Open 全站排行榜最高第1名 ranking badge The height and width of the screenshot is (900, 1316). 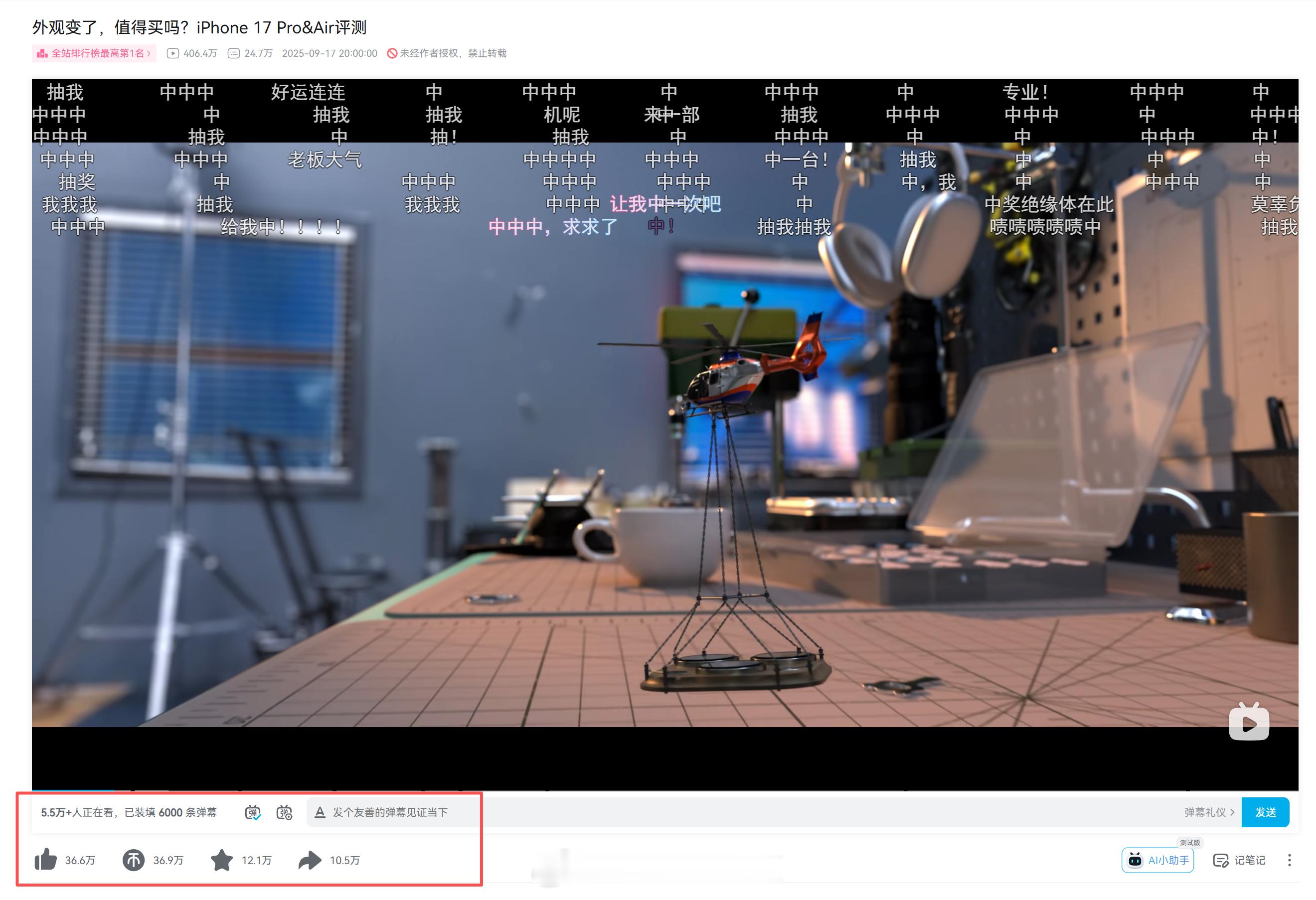coord(94,53)
